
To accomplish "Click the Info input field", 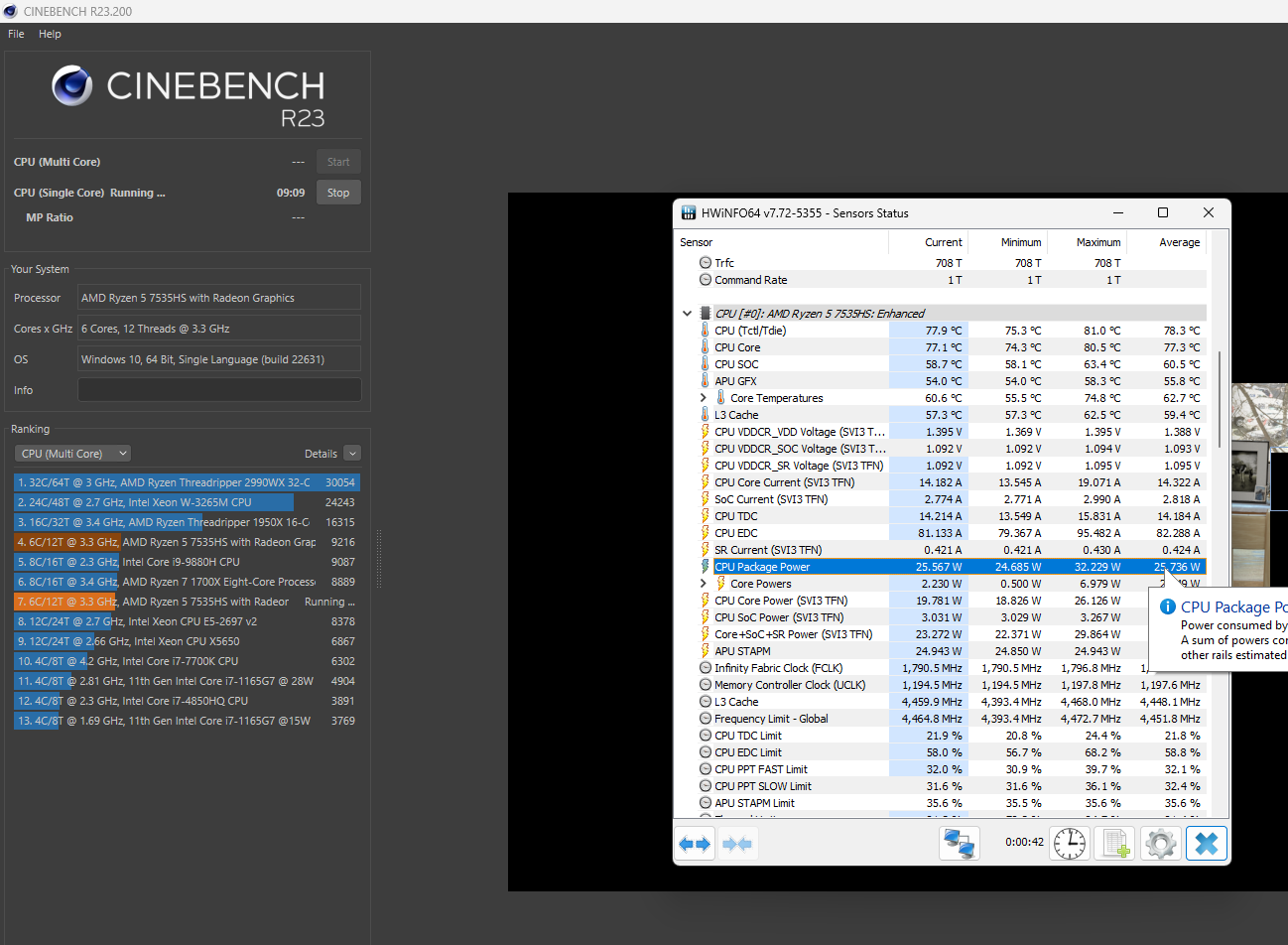I will 219,390.
